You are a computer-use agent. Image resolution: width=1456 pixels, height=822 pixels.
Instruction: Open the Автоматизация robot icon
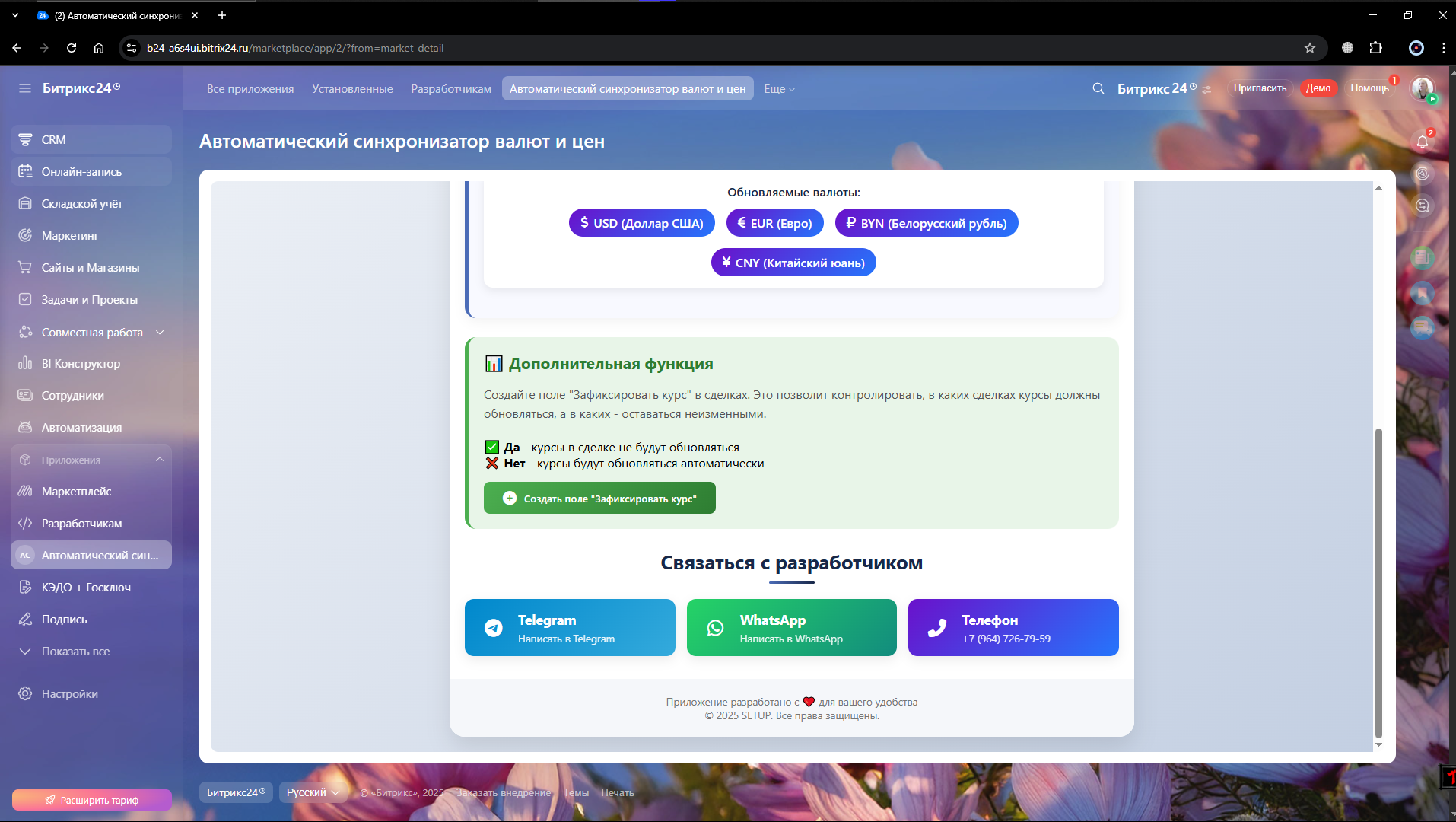25,428
